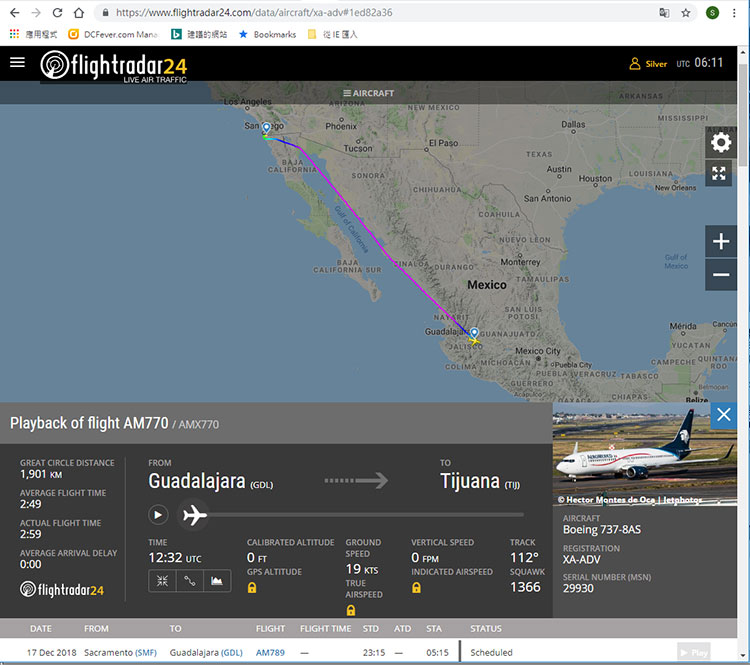
Task: Click the FLIGHT TIME column header
Action: [326, 629]
